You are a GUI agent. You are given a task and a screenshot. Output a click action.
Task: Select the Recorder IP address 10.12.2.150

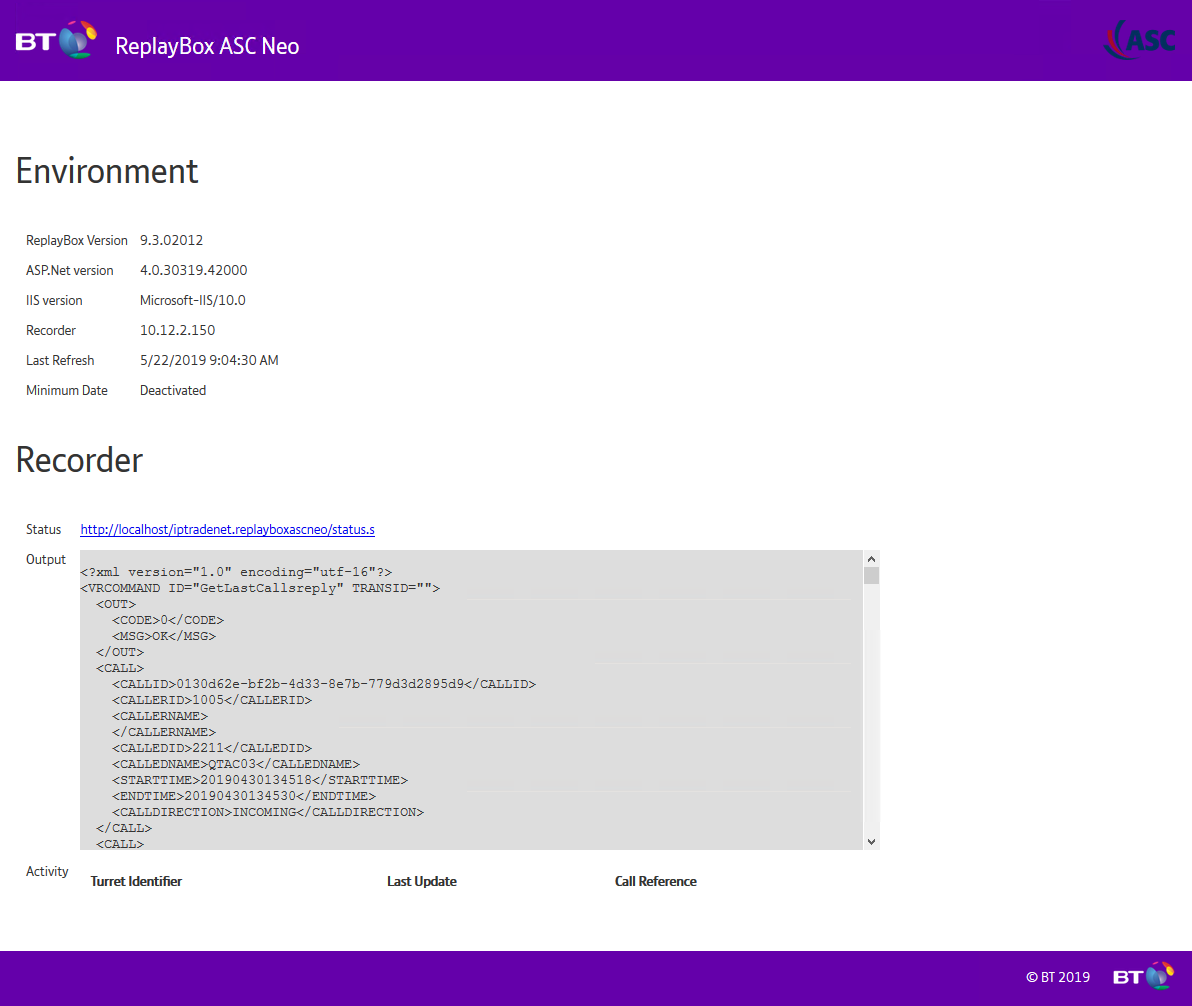177,330
